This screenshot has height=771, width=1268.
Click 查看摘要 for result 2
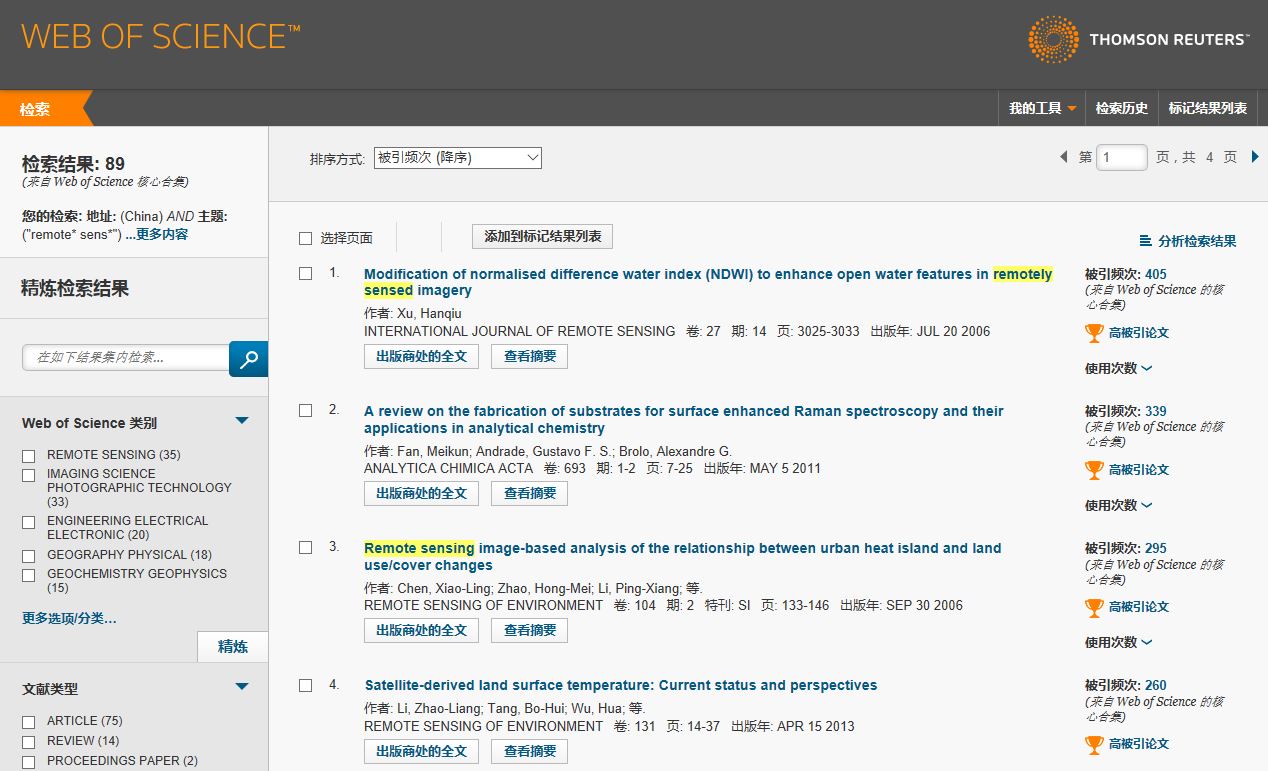530,493
